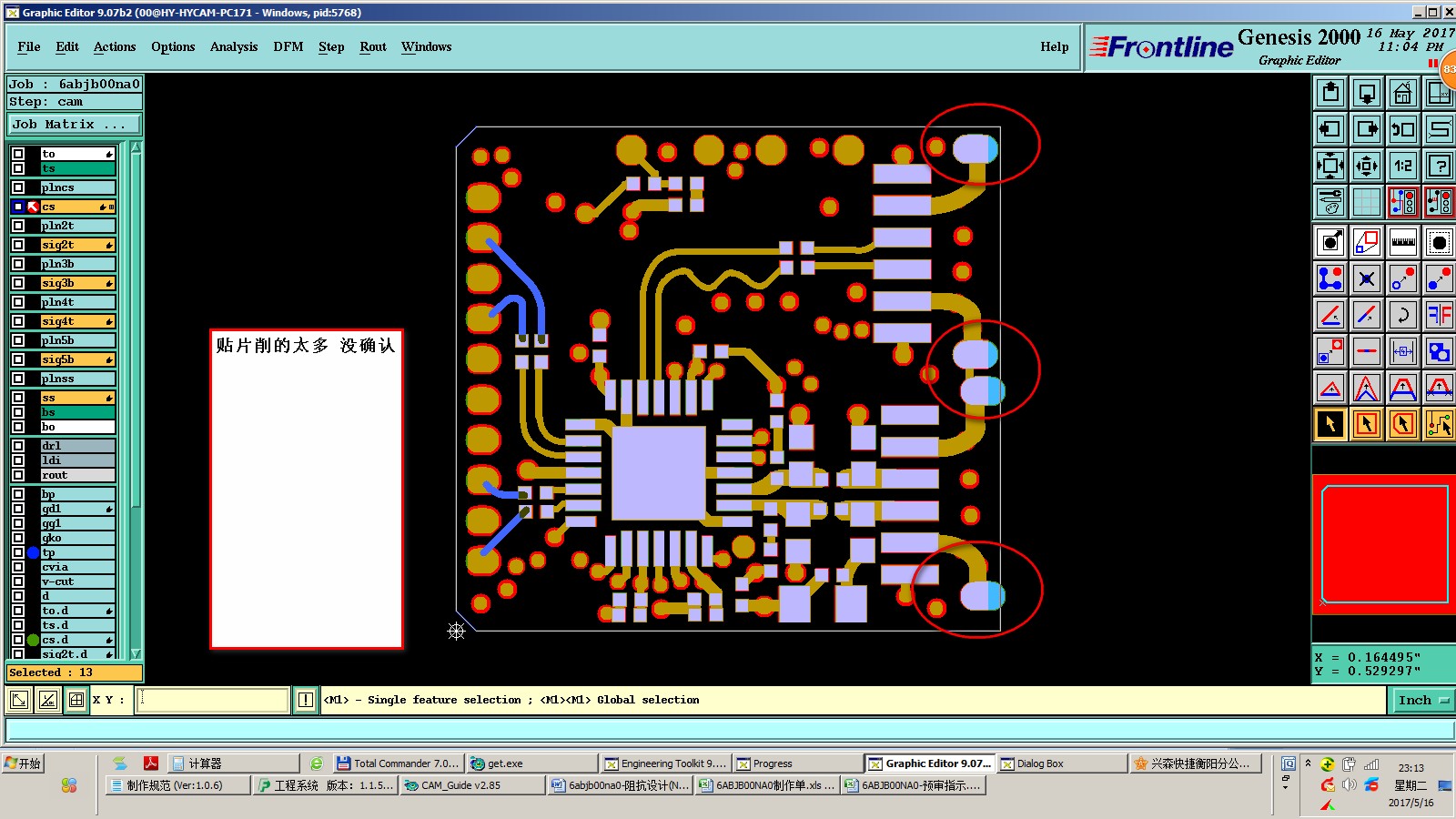Image resolution: width=1456 pixels, height=819 pixels.
Task: Open the Inch units dropdown
Action: pyautogui.click(x=1423, y=700)
